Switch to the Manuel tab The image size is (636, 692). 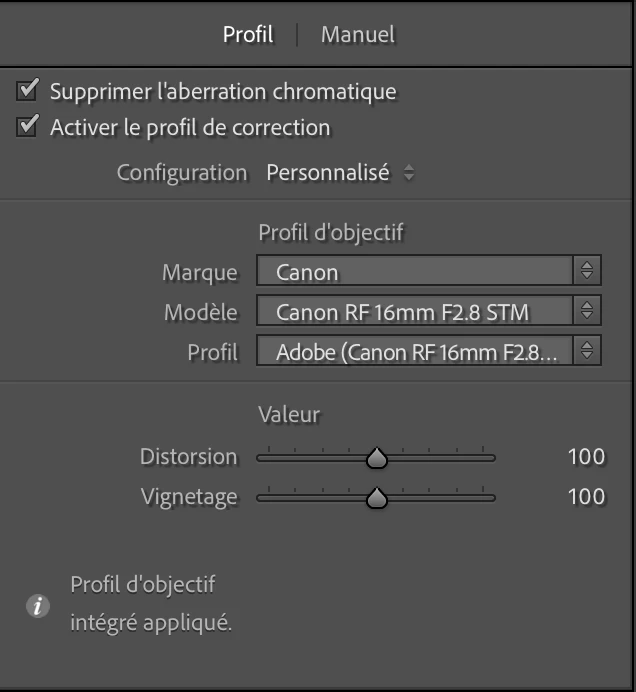pos(358,35)
